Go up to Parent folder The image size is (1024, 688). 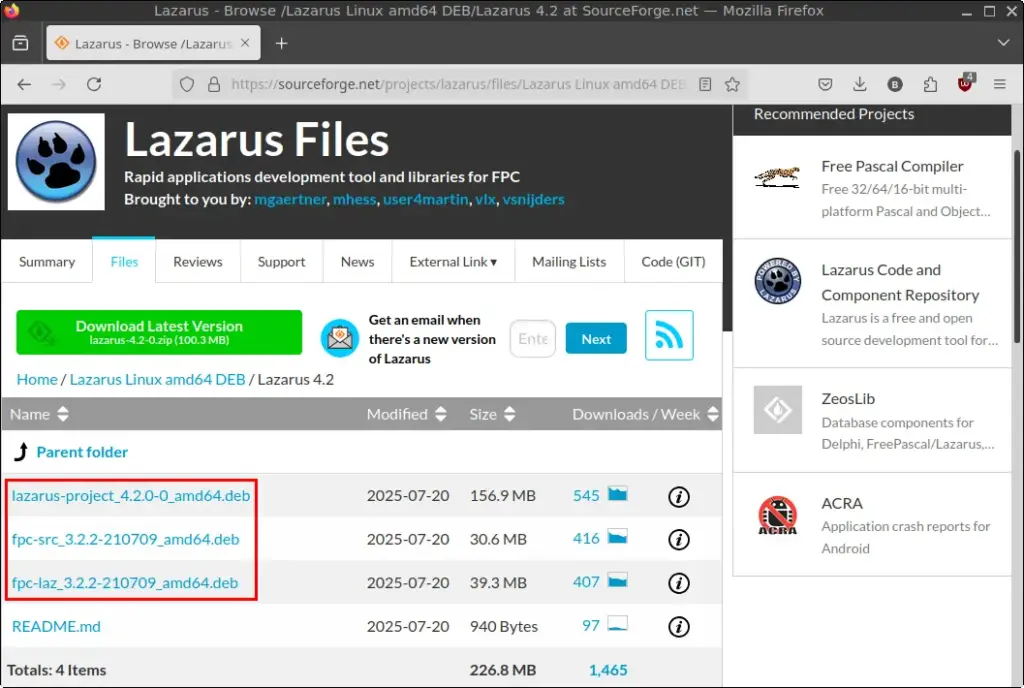(x=82, y=452)
